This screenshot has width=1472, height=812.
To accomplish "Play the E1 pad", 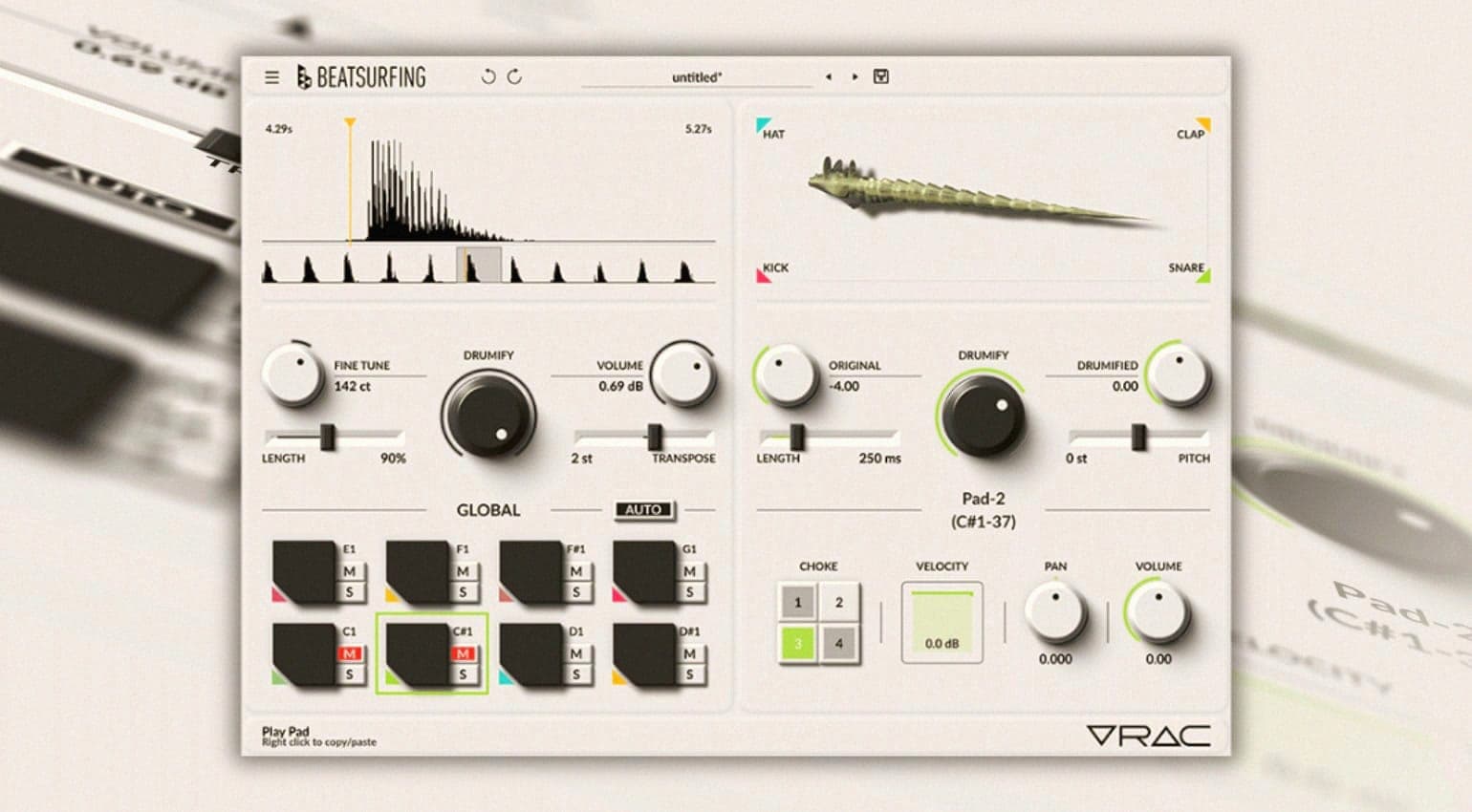I will click(x=305, y=571).
